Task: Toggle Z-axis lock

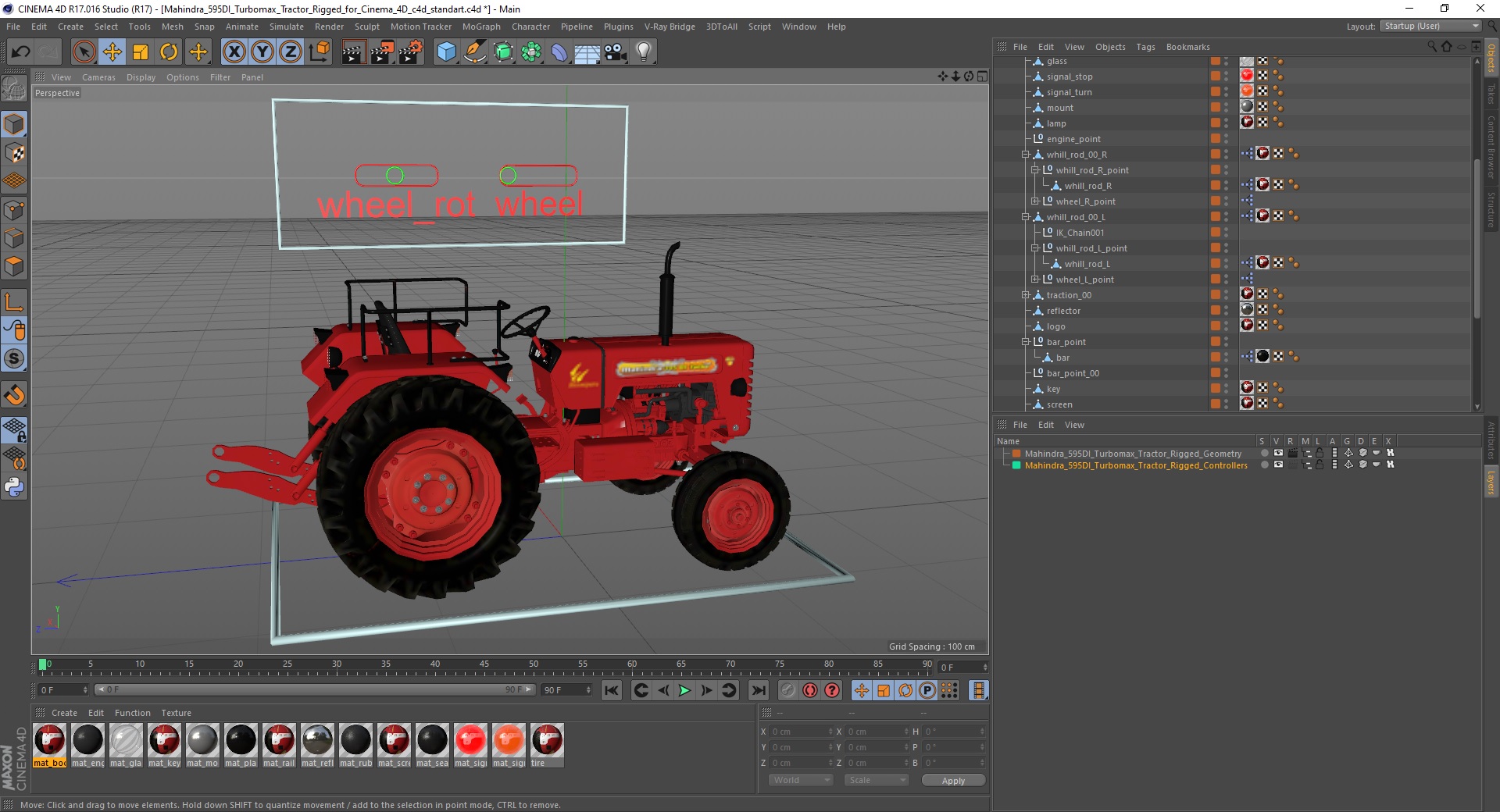Action: tap(291, 52)
